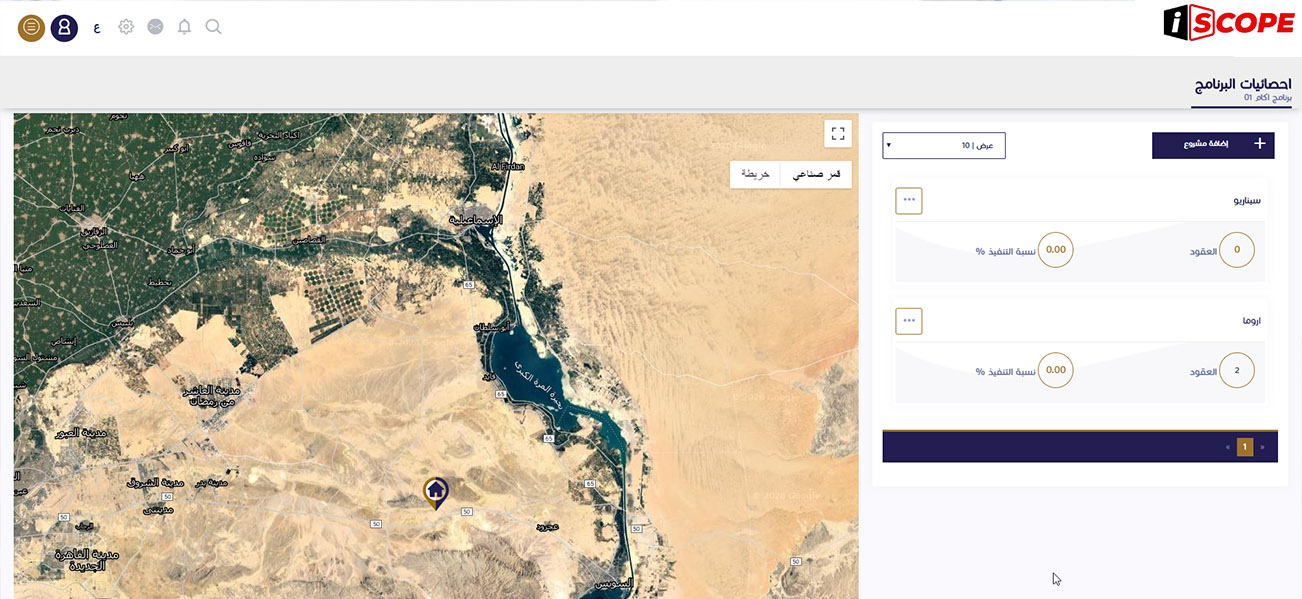Screen dimensions: 1302x599
Task: Open options menu for سيناريو project
Action: tap(908, 200)
